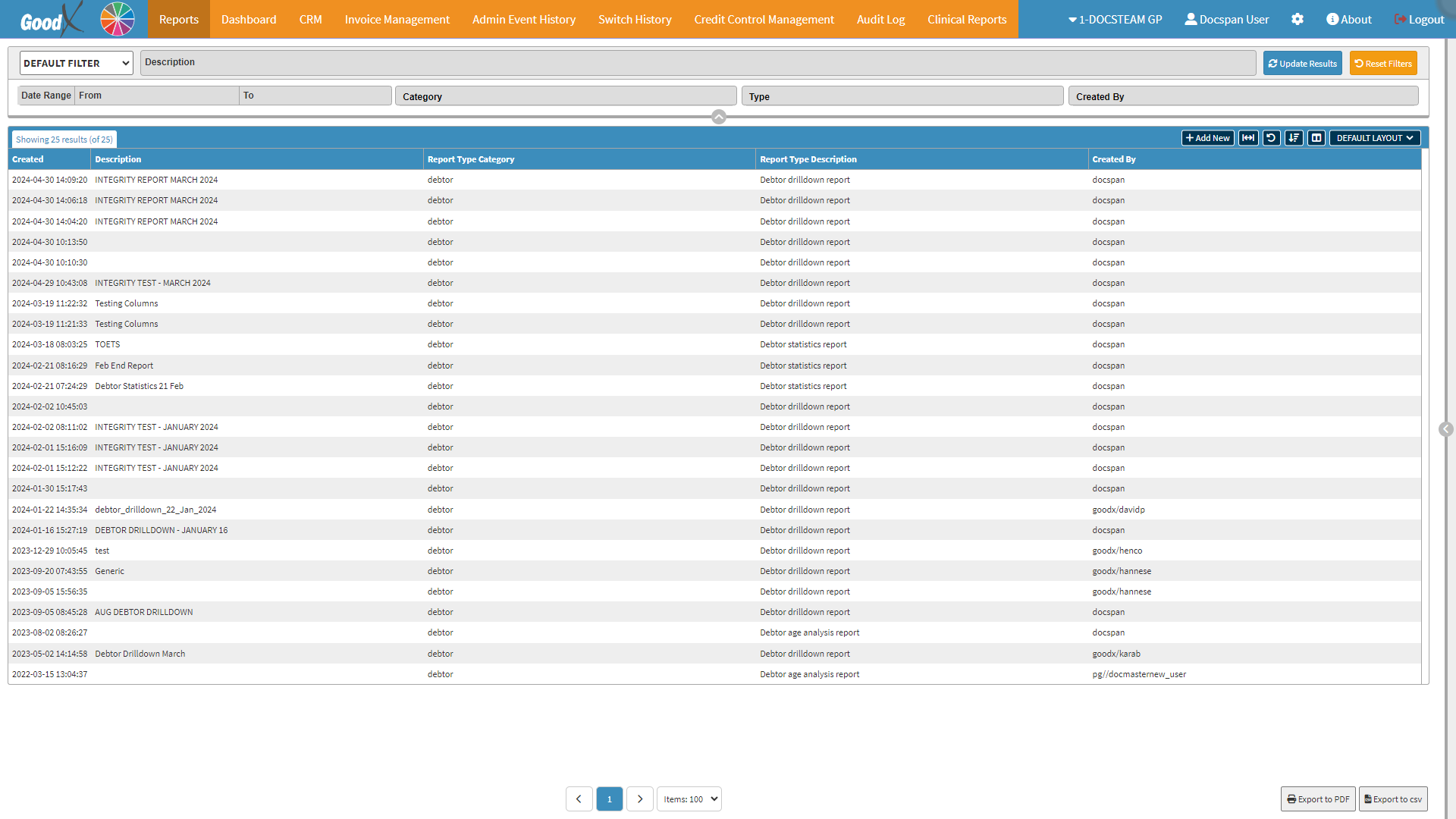The width and height of the screenshot is (1456, 819).
Task: Open the DEFAULT LAYOUT dropdown
Action: point(1375,138)
